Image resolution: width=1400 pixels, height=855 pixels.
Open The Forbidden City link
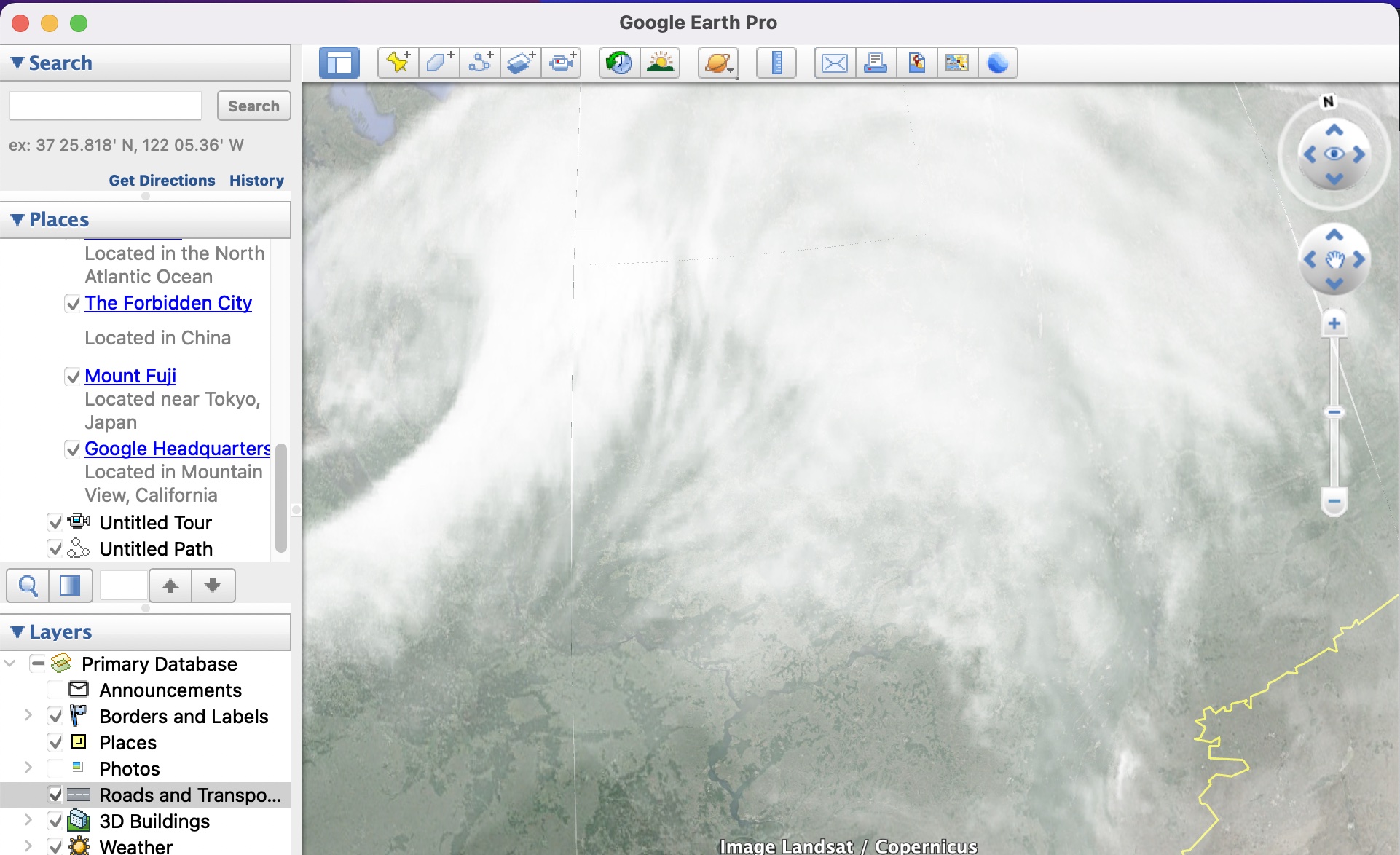168,303
